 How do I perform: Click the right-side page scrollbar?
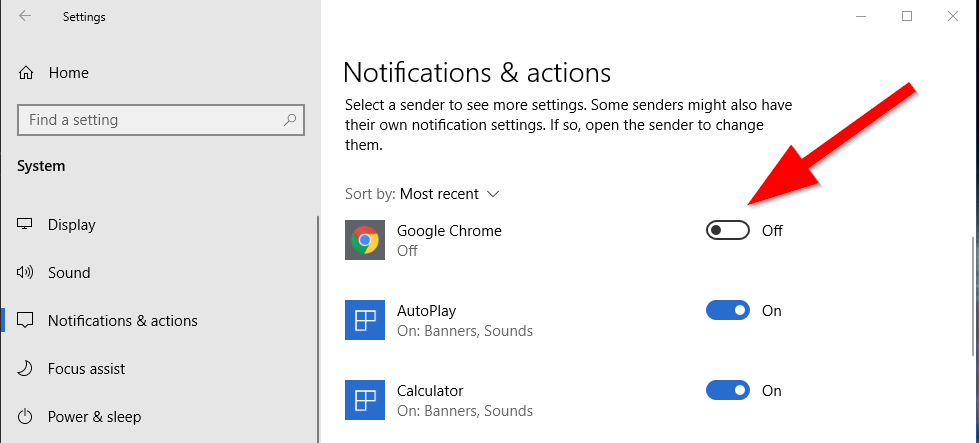click(x=974, y=296)
